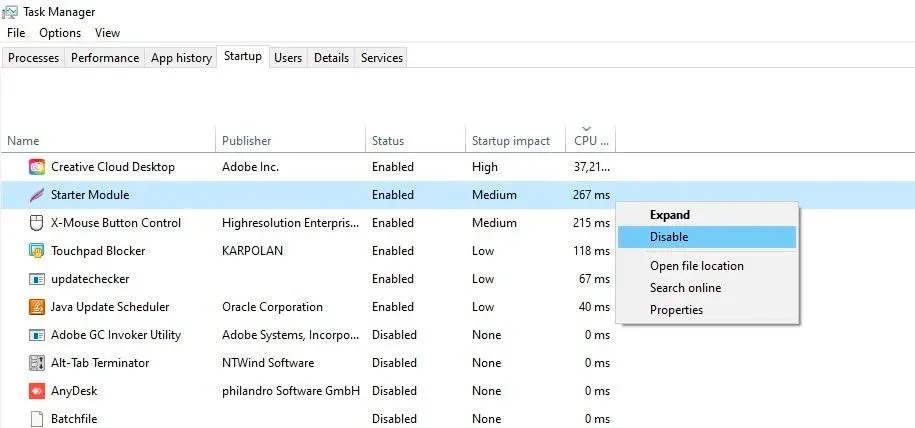Click the 40 ms CPU value

pyautogui.click(x=595, y=307)
